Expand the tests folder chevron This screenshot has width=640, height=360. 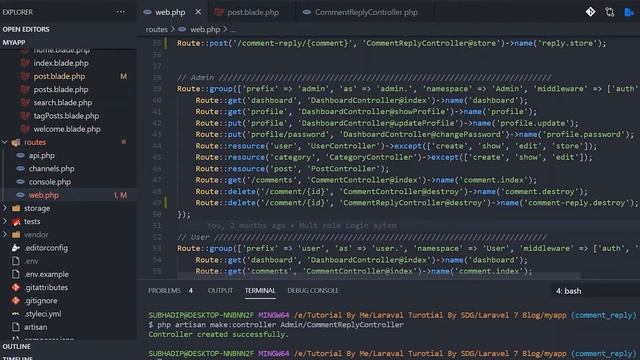[x=4, y=221]
